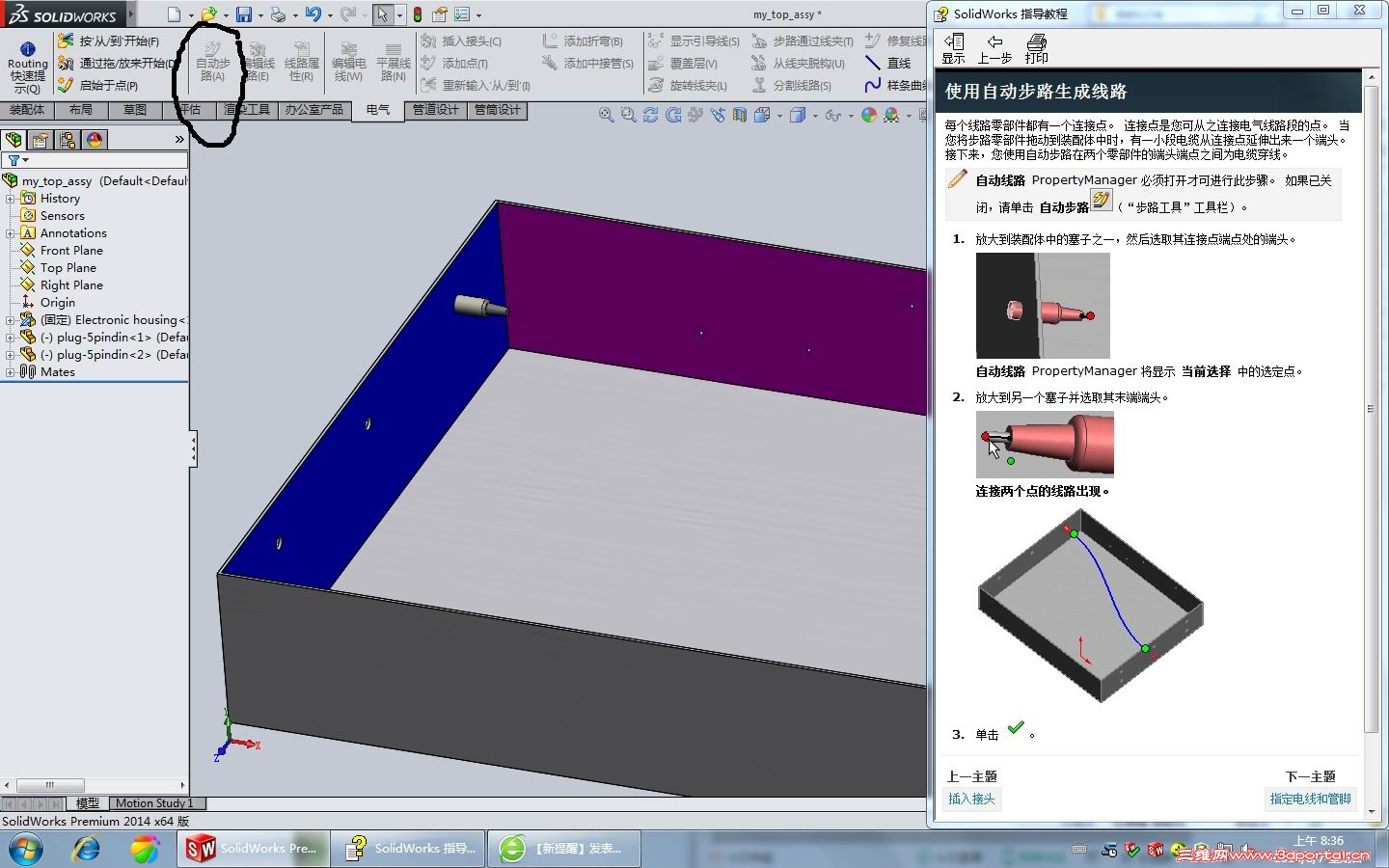Expand the SolidWorks main menu arrow
The width and height of the screenshot is (1389, 868).
pyautogui.click(x=131, y=14)
